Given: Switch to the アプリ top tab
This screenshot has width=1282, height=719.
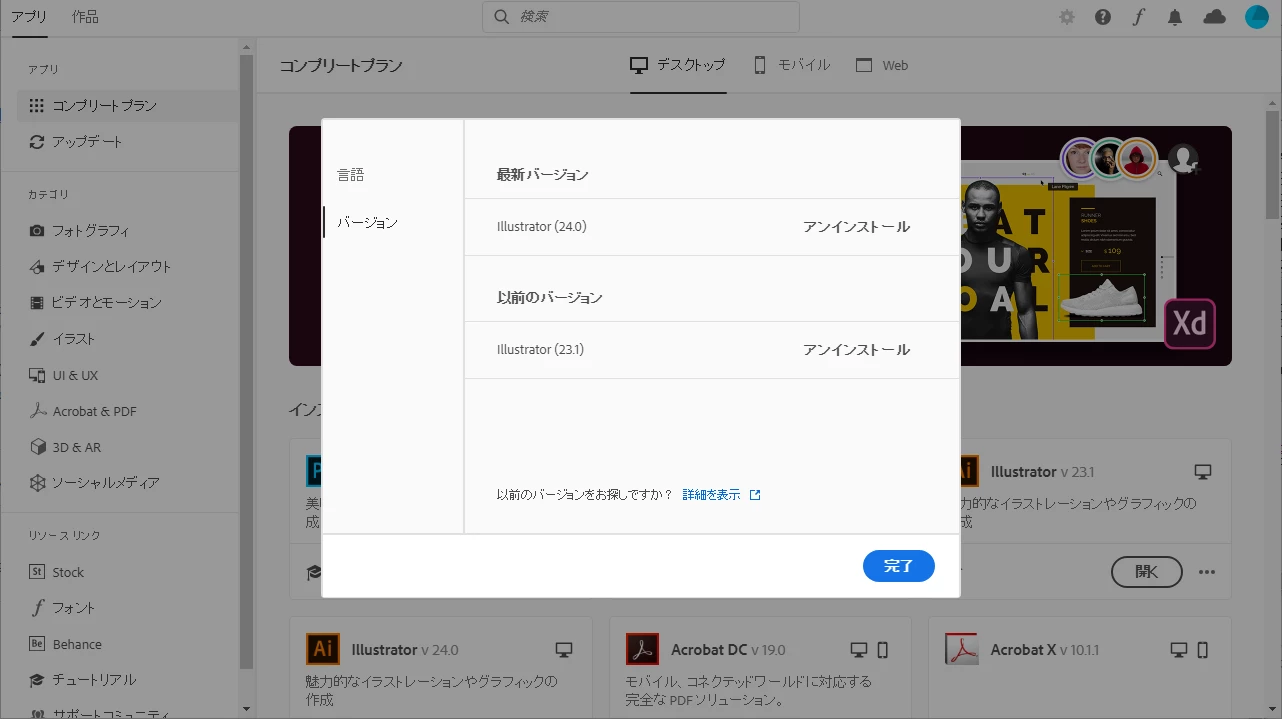Looking at the screenshot, I should pyautogui.click(x=29, y=17).
